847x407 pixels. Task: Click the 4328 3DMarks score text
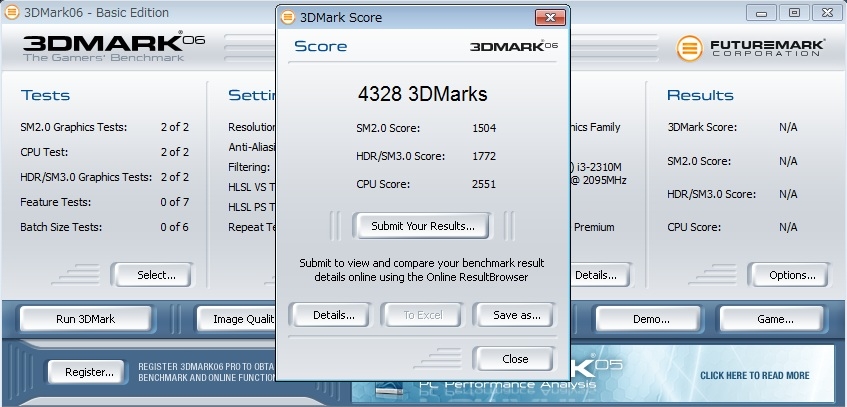click(422, 94)
